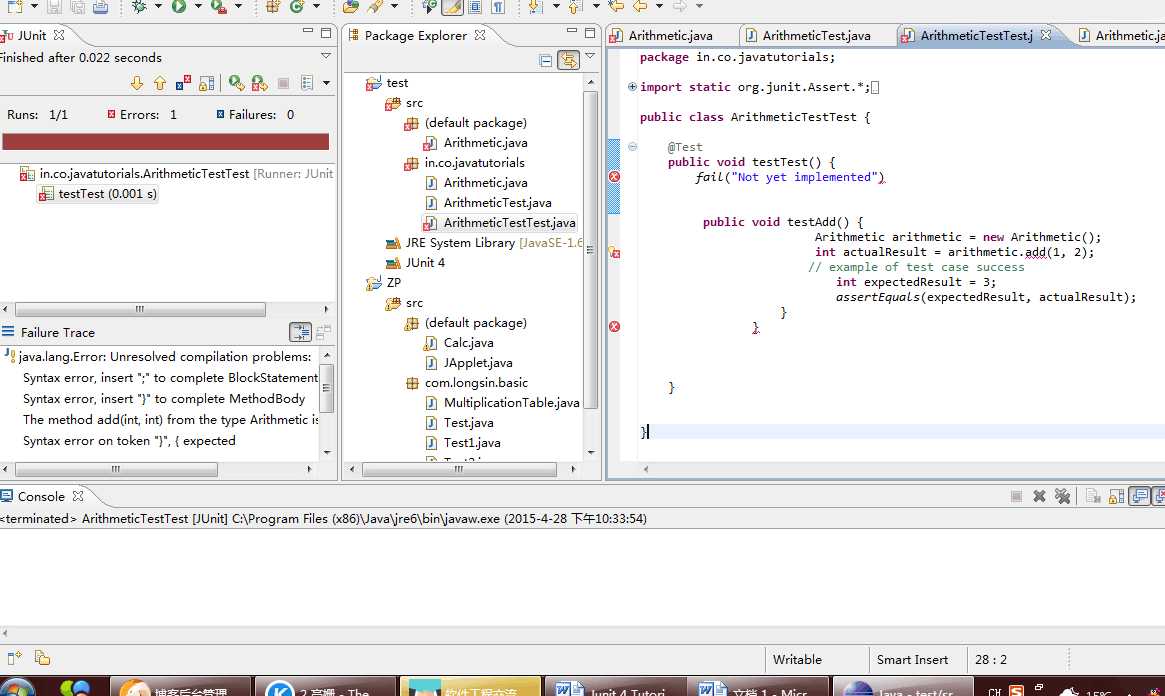Expand the folded import statement
The height and width of the screenshot is (696, 1165).
pos(632,87)
